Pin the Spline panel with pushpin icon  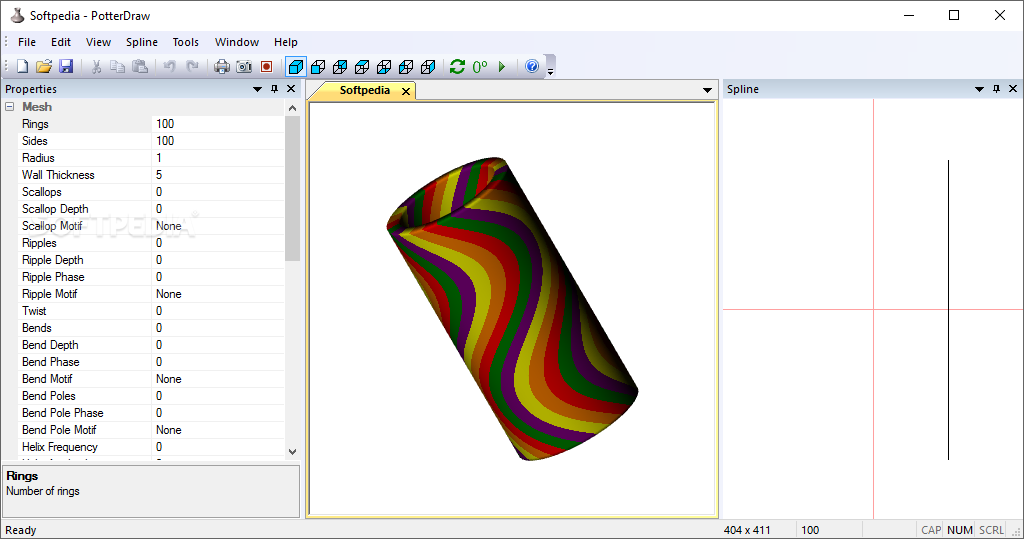point(996,89)
